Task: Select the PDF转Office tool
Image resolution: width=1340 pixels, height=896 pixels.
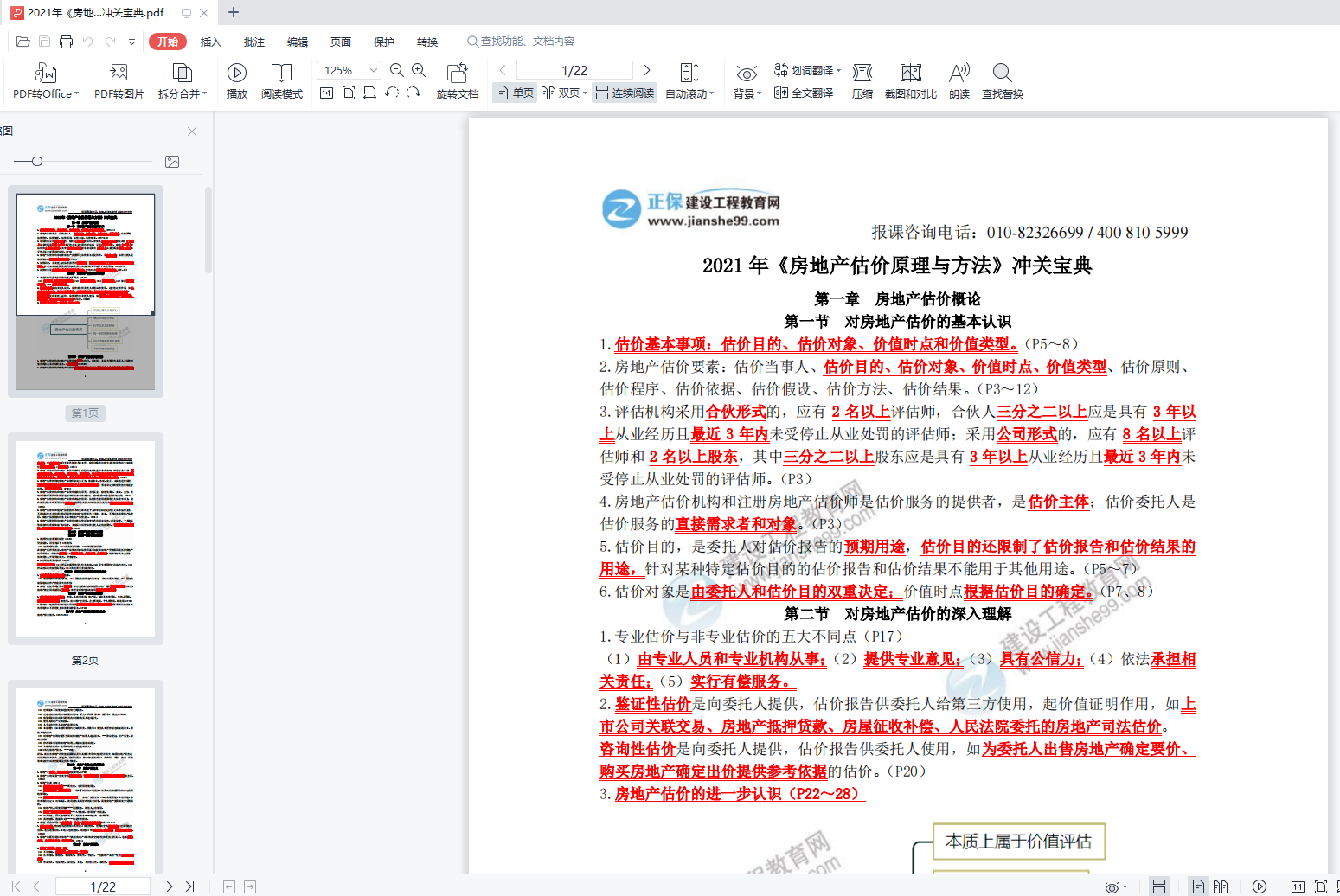Action: pos(44,80)
